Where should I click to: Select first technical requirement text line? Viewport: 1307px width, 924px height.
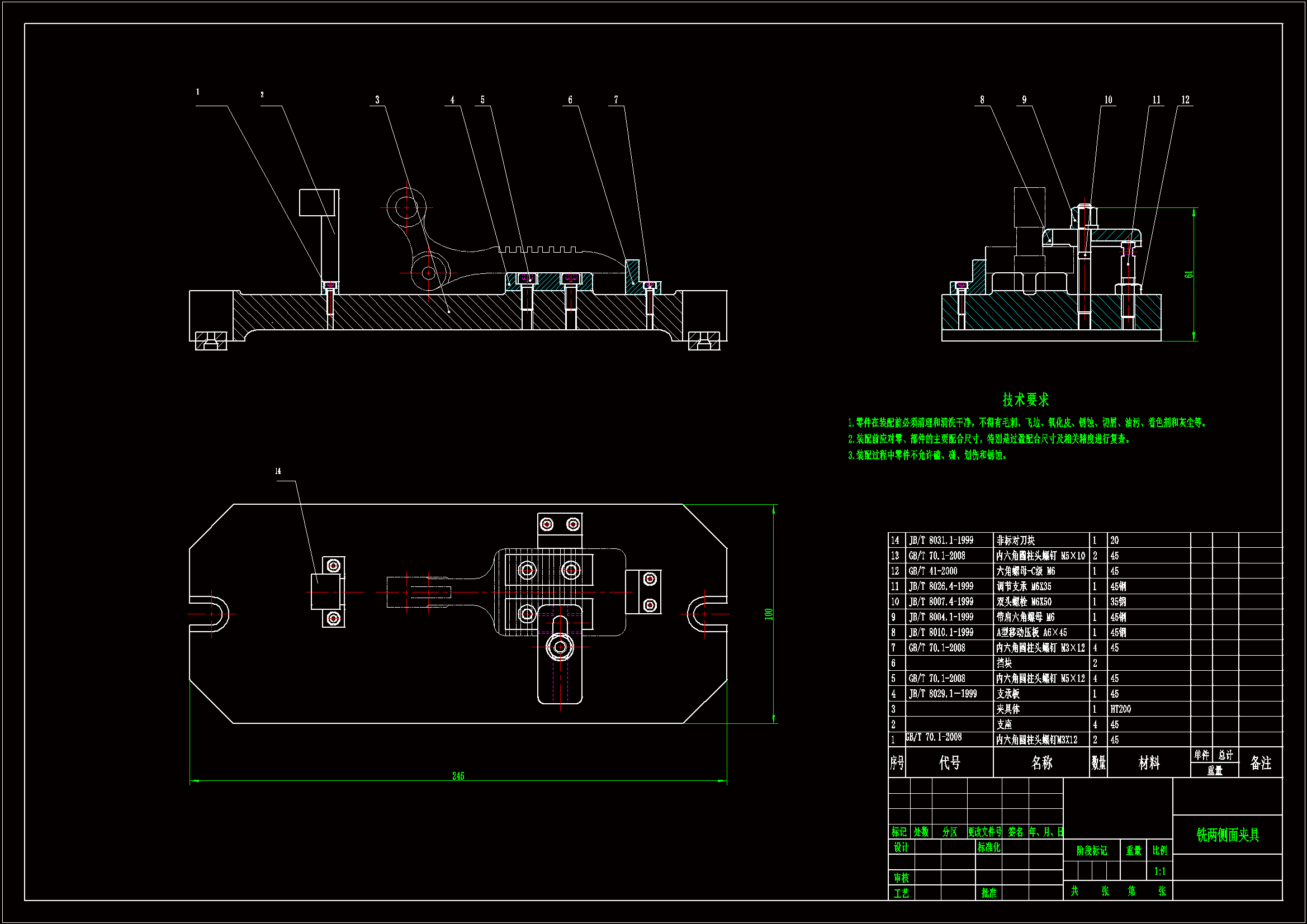(x=1026, y=423)
